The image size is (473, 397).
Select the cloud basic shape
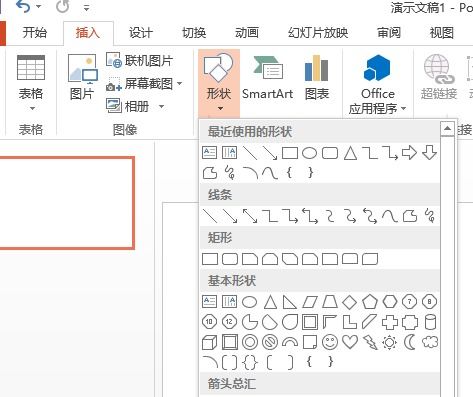[430, 342]
